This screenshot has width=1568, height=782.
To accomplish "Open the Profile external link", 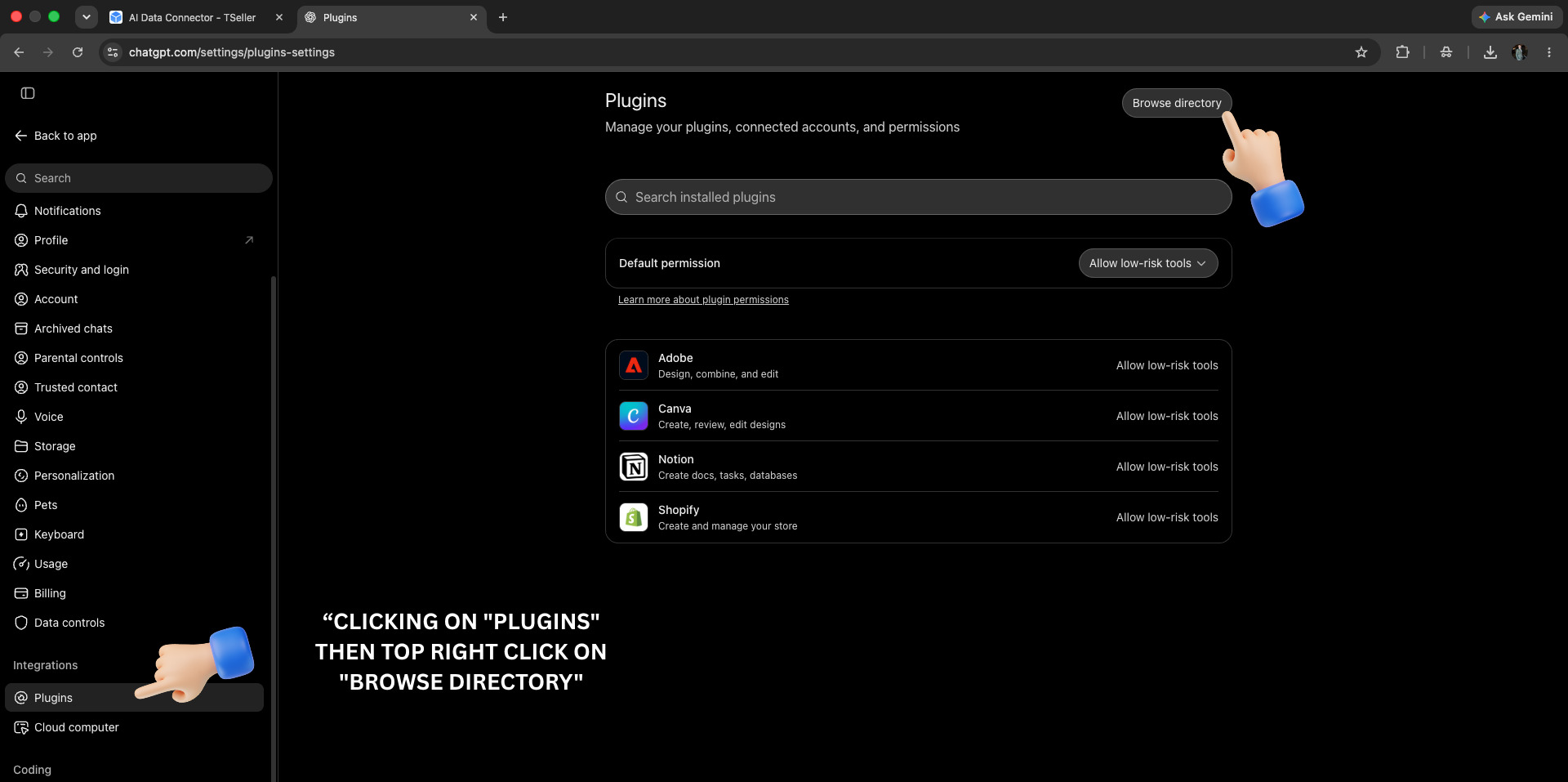I will click(249, 240).
